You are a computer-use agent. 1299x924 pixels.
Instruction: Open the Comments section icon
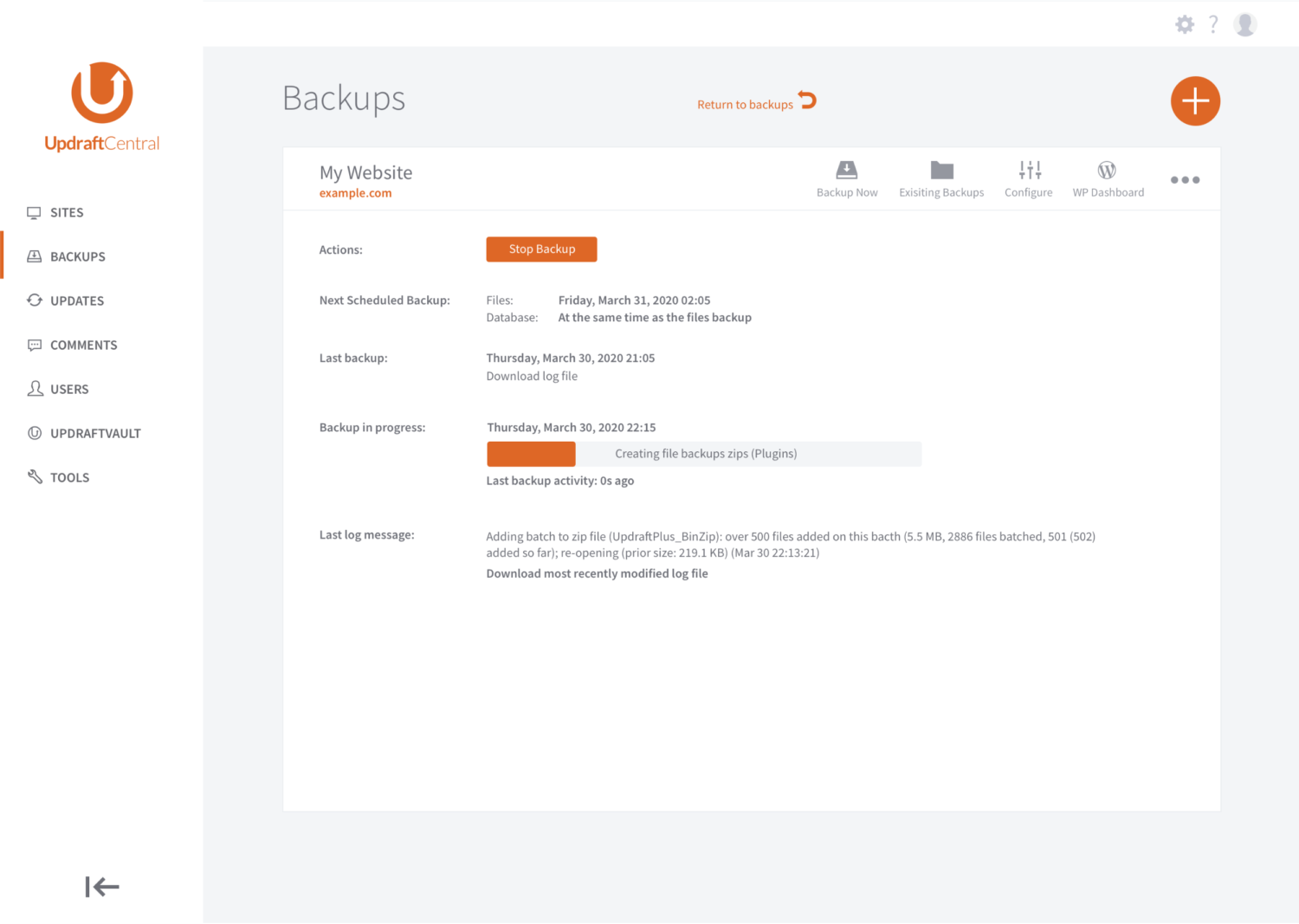pyautogui.click(x=35, y=345)
